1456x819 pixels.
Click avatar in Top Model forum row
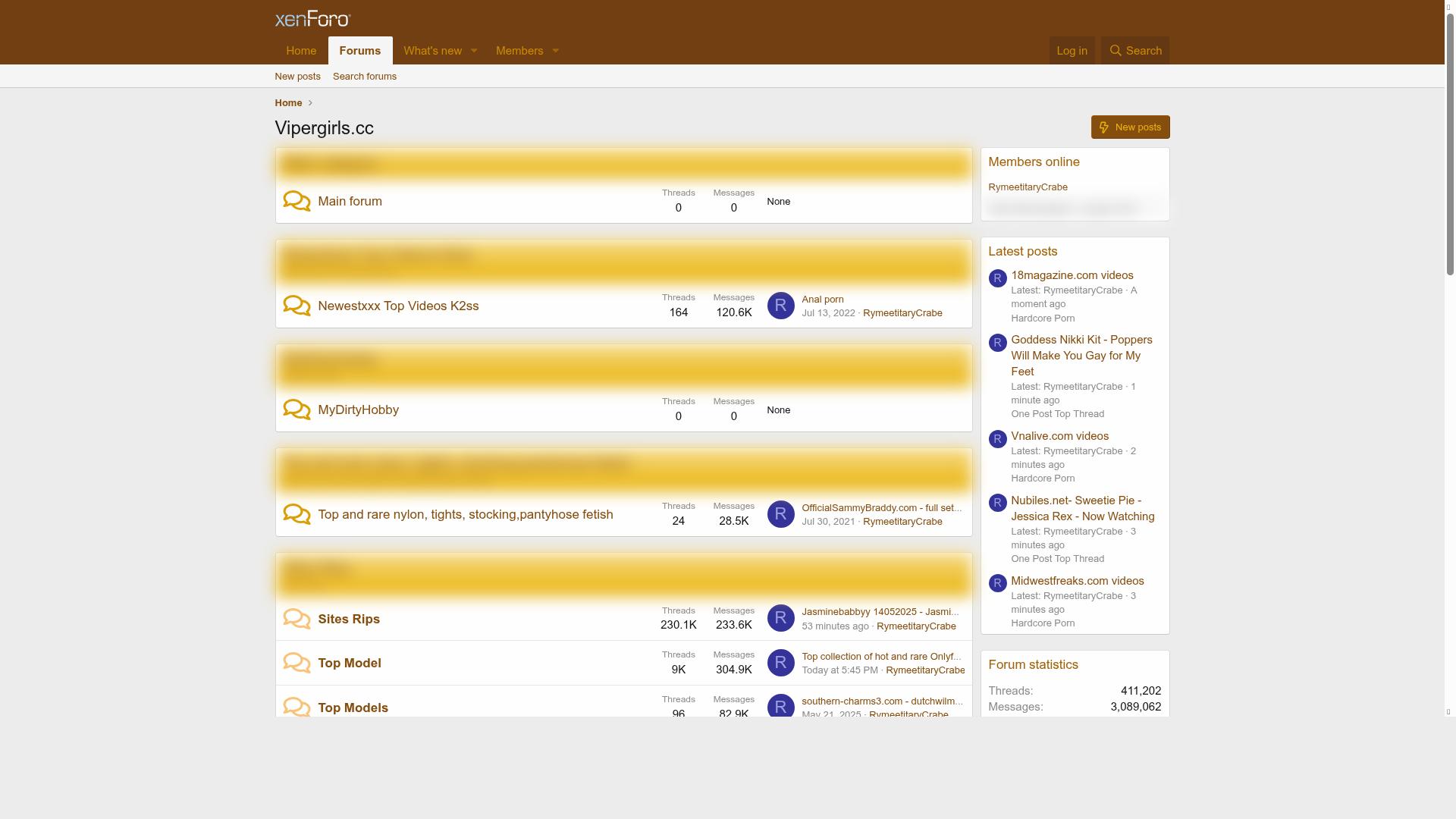780,663
